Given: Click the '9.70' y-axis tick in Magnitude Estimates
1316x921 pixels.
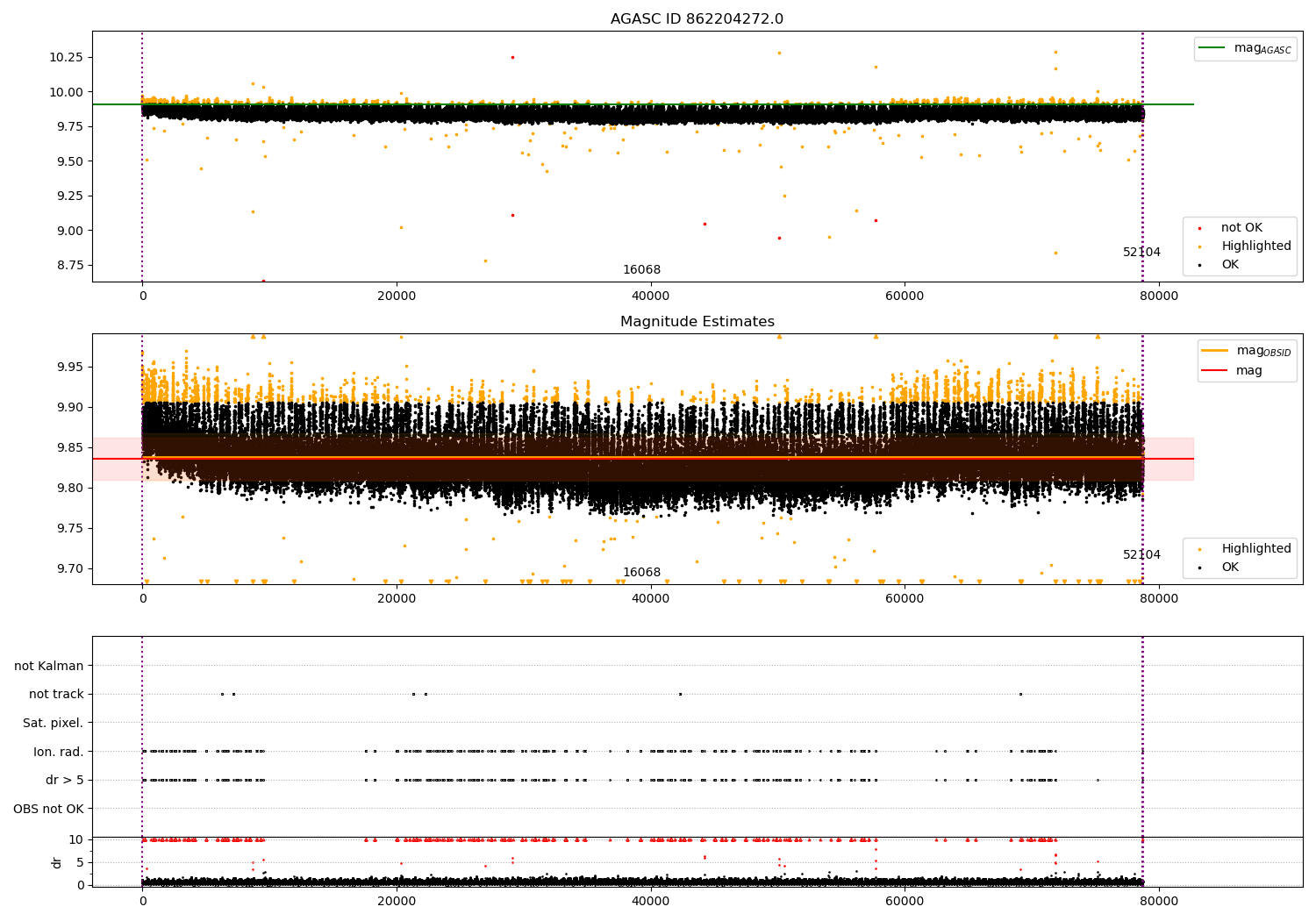Looking at the screenshot, I should tap(69, 568).
